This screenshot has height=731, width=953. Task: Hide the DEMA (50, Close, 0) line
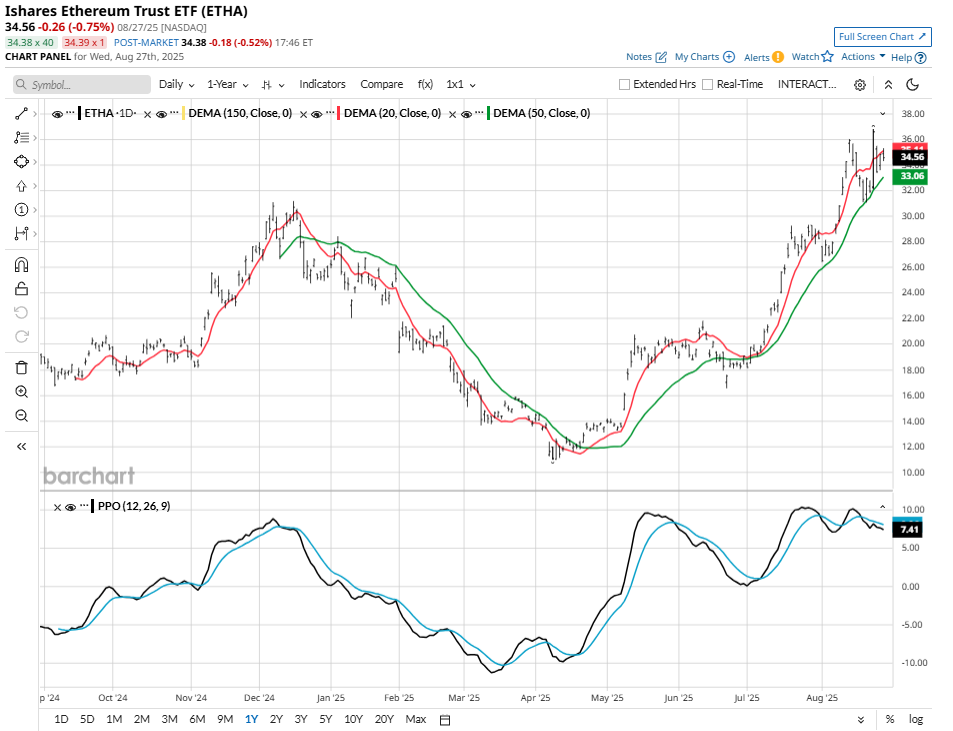(466, 114)
